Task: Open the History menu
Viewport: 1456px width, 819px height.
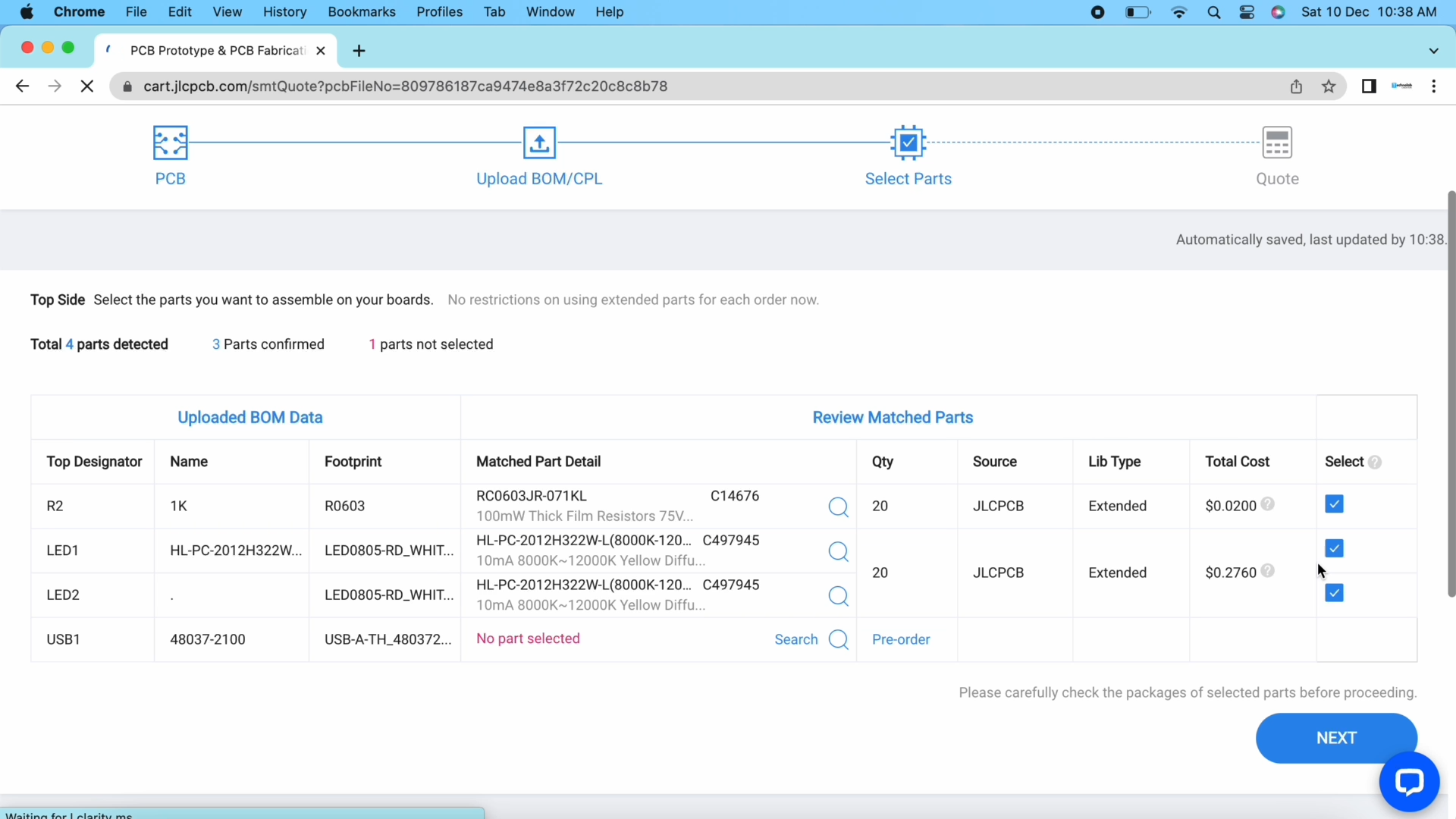Action: pyautogui.click(x=284, y=12)
